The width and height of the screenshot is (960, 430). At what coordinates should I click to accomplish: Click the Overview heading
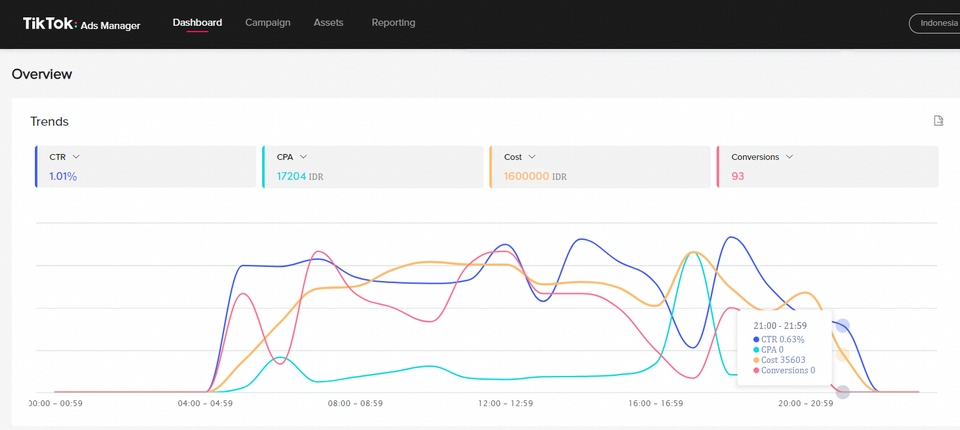(x=42, y=74)
